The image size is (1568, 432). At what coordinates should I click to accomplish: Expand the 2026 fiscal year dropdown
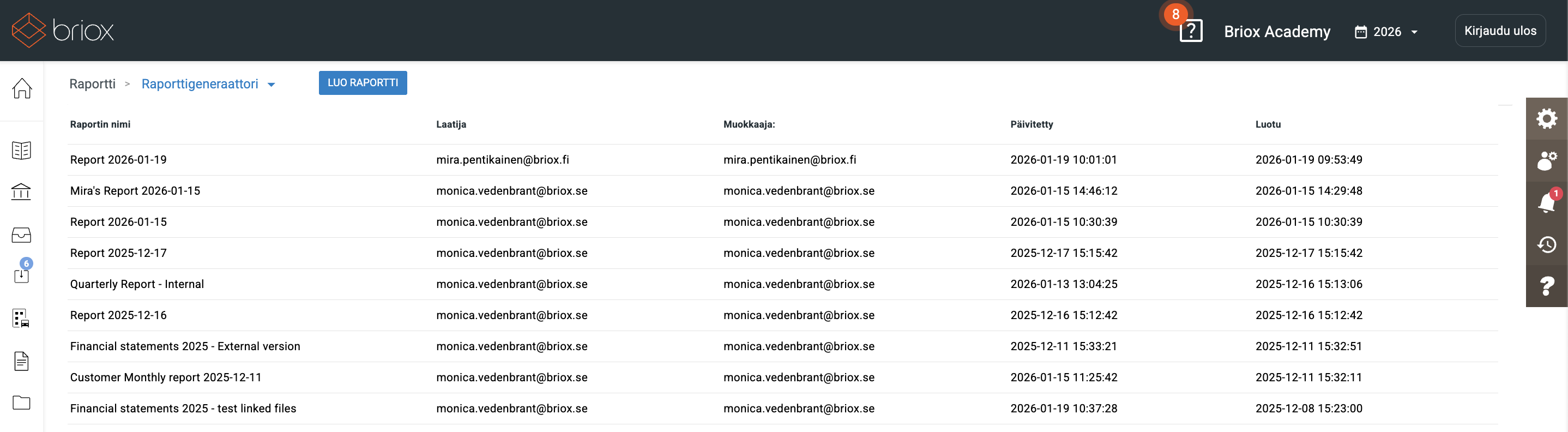(1386, 32)
